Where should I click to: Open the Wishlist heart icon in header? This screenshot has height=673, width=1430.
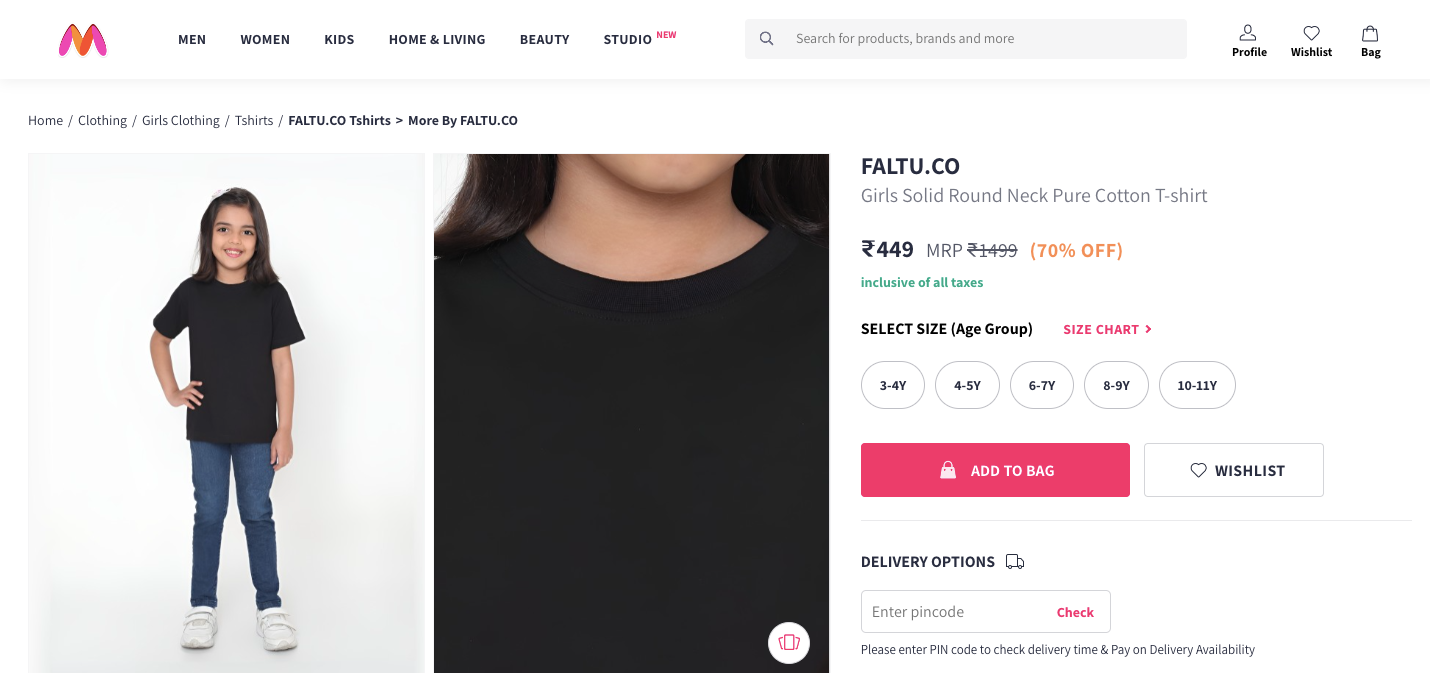(1311, 34)
